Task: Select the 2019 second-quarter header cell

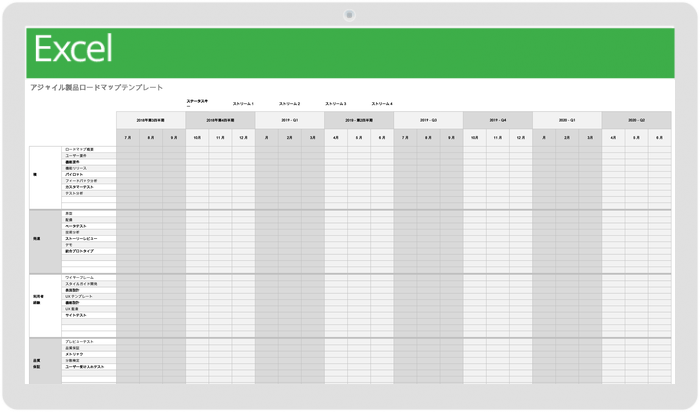Action: 359,120
